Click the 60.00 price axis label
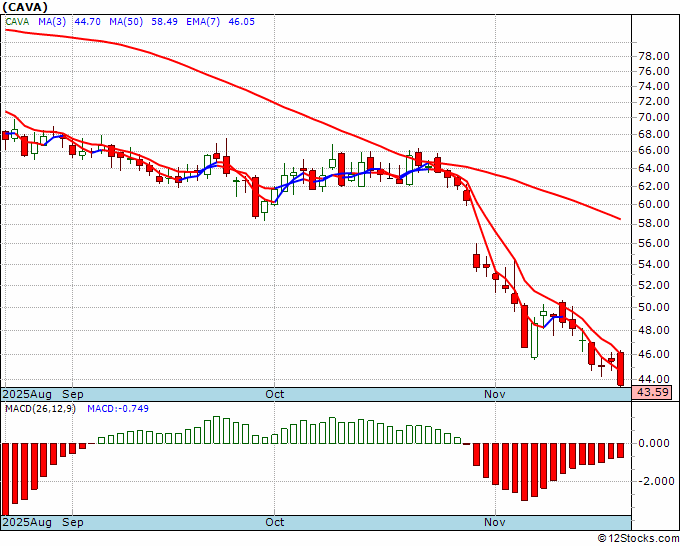 654,204
